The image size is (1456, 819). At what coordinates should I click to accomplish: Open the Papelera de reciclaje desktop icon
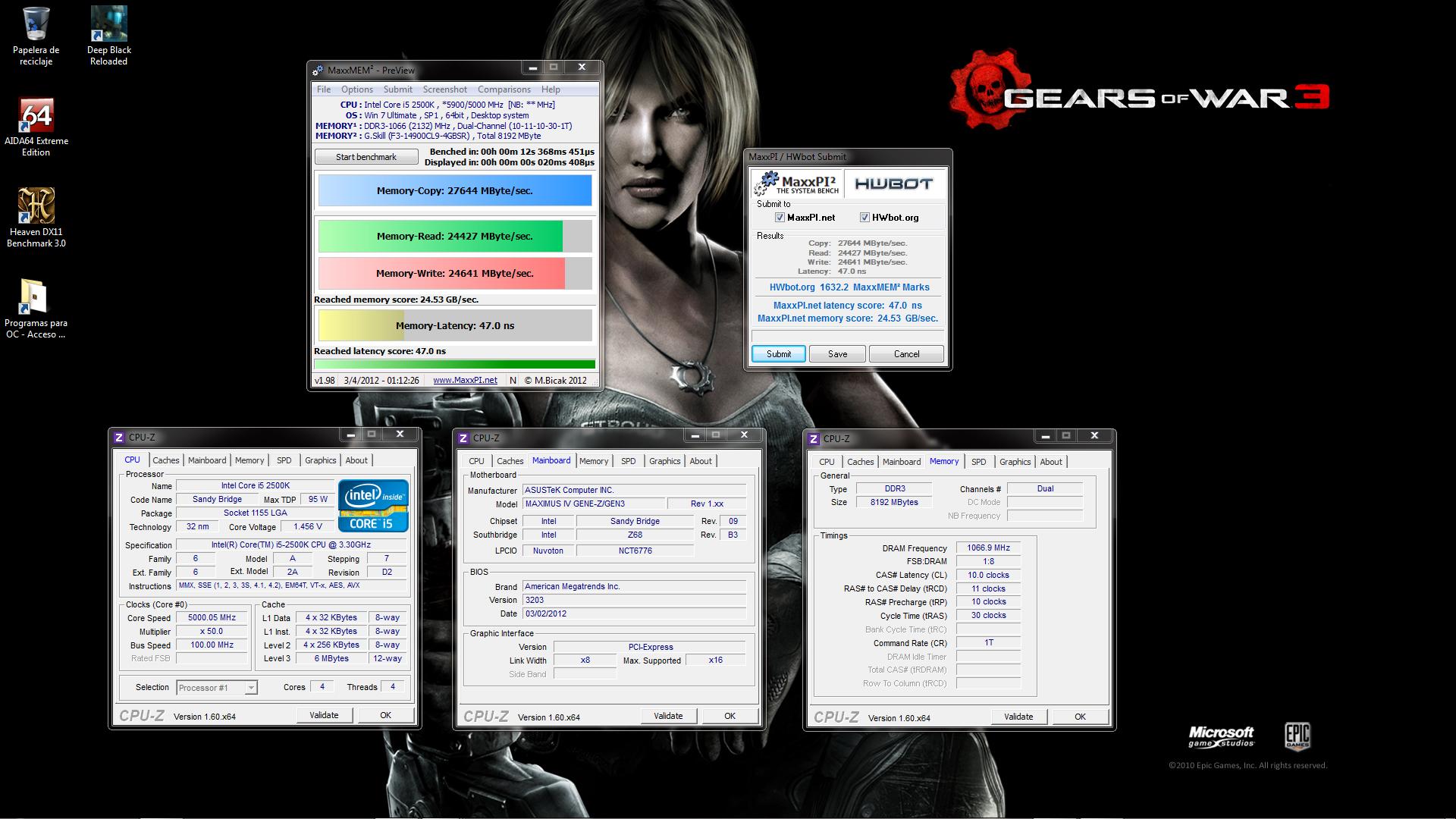tap(36, 36)
